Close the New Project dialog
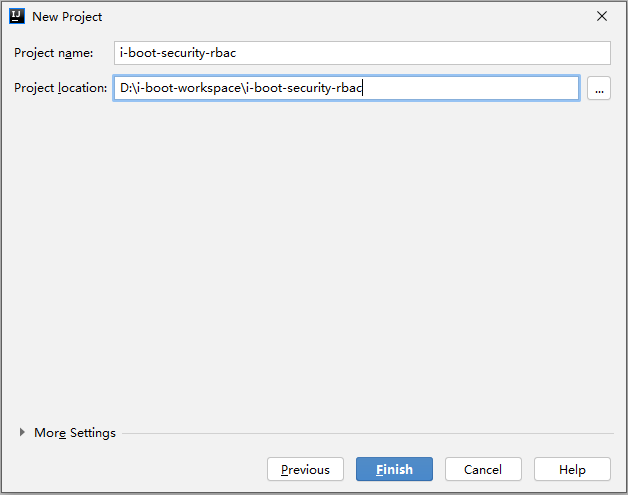Screen dimensions: 628x495 pos(602,16)
